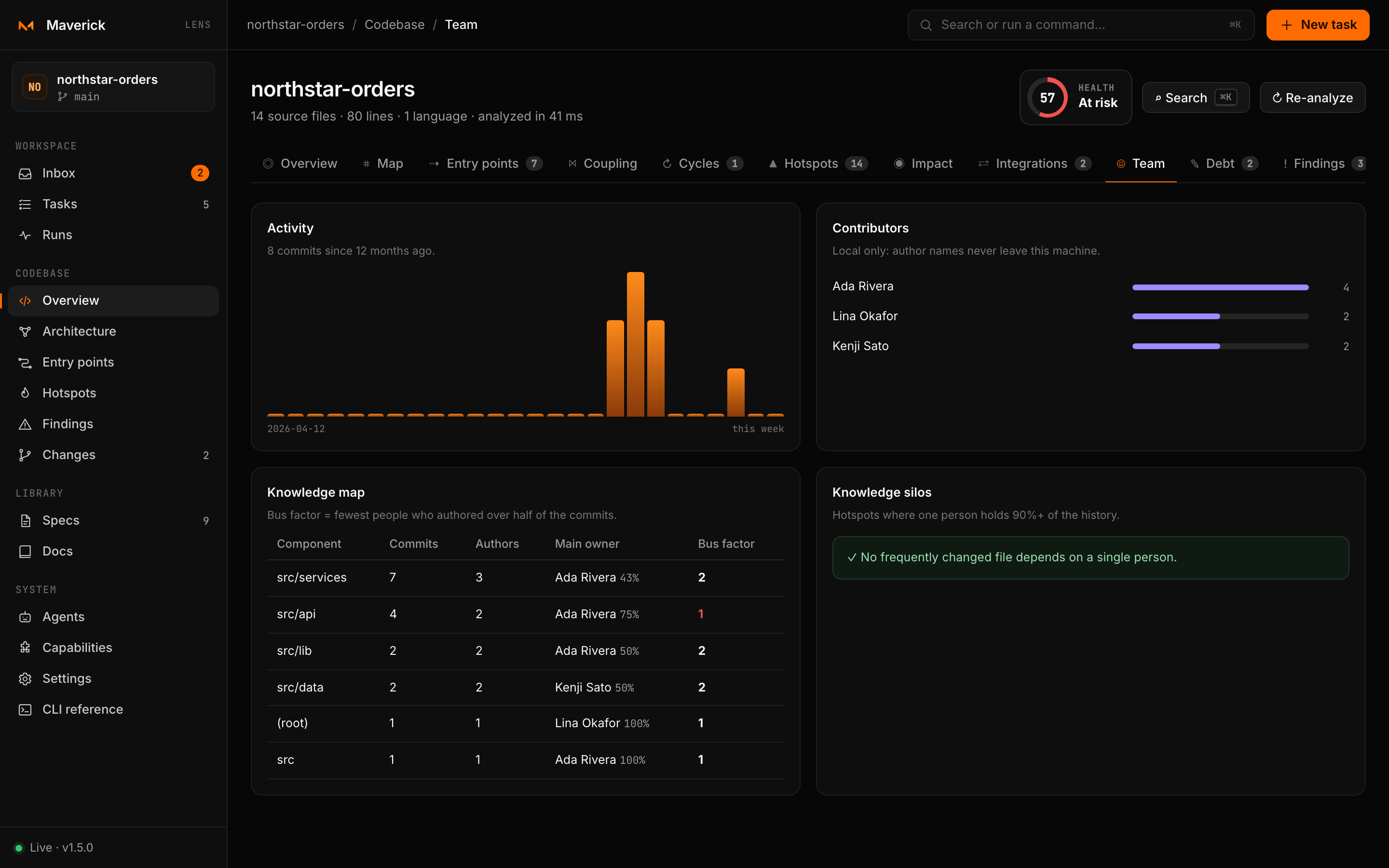The image size is (1389, 868).
Task: Open the CLI reference terminal icon
Action: pyautogui.click(x=25, y=710)
